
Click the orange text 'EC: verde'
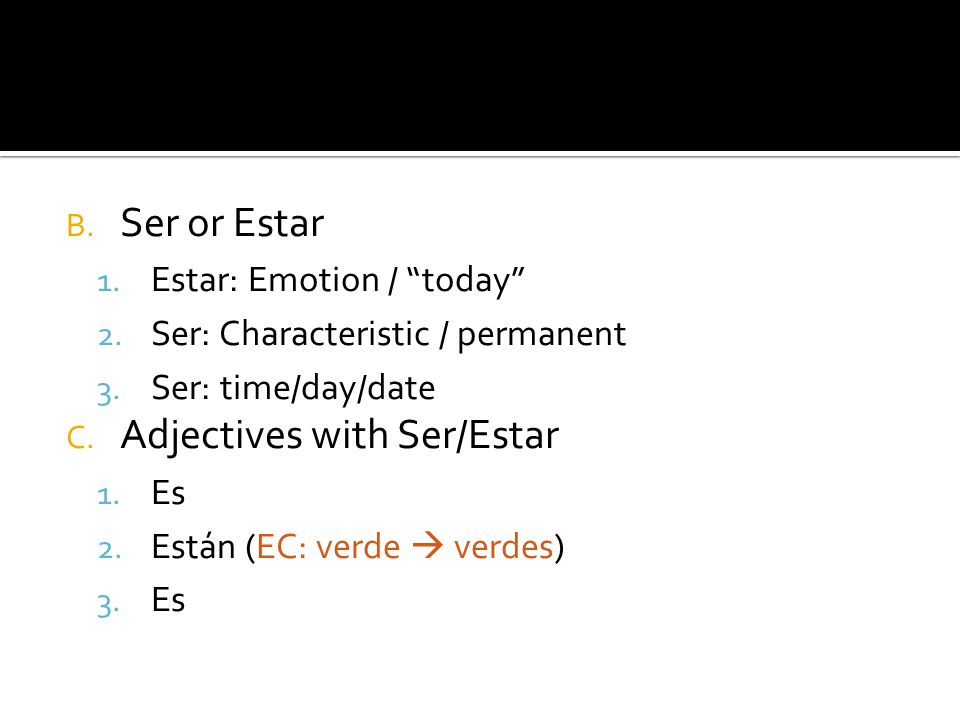328,547
